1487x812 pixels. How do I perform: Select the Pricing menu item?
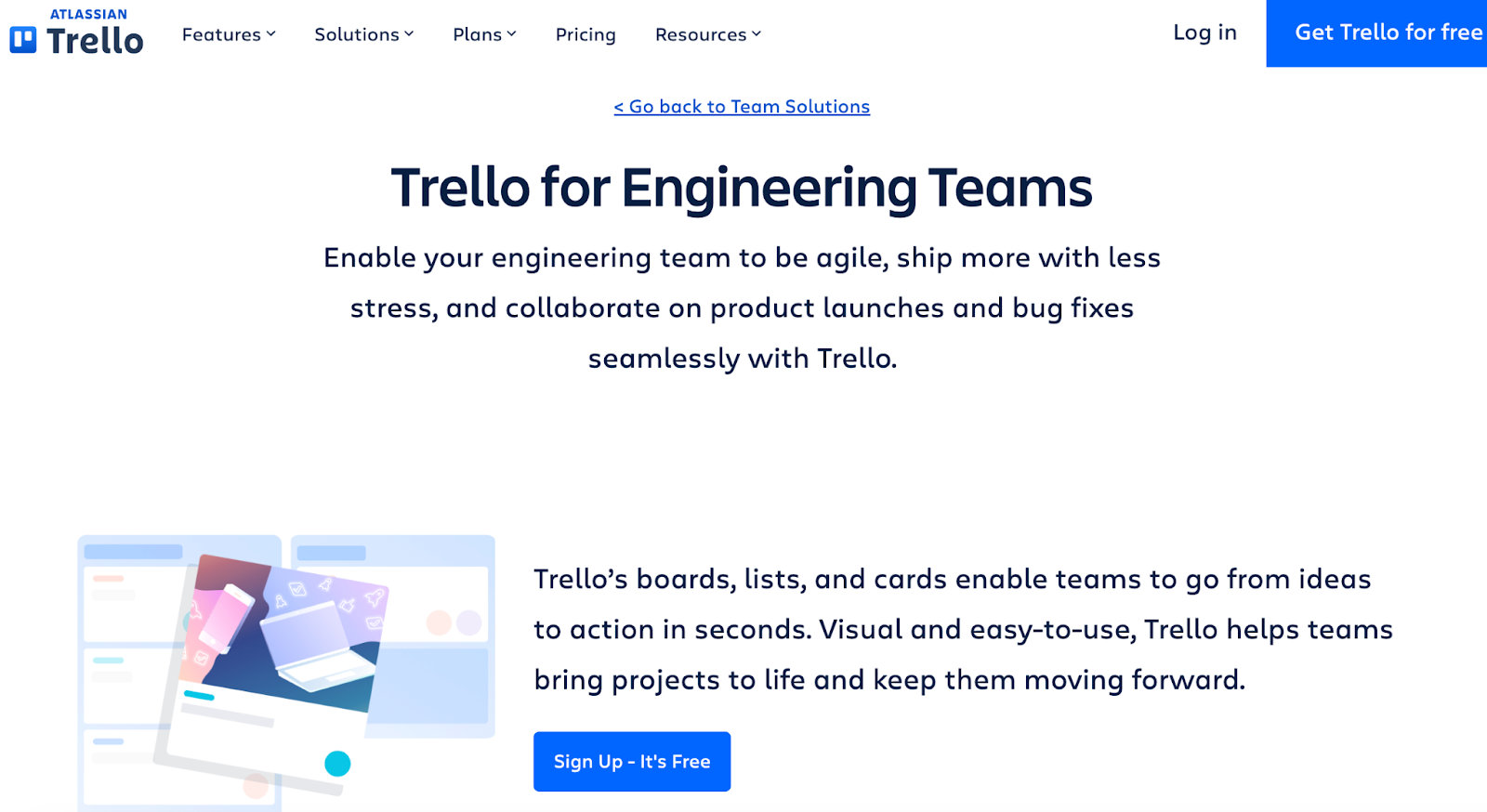[585, 34]
